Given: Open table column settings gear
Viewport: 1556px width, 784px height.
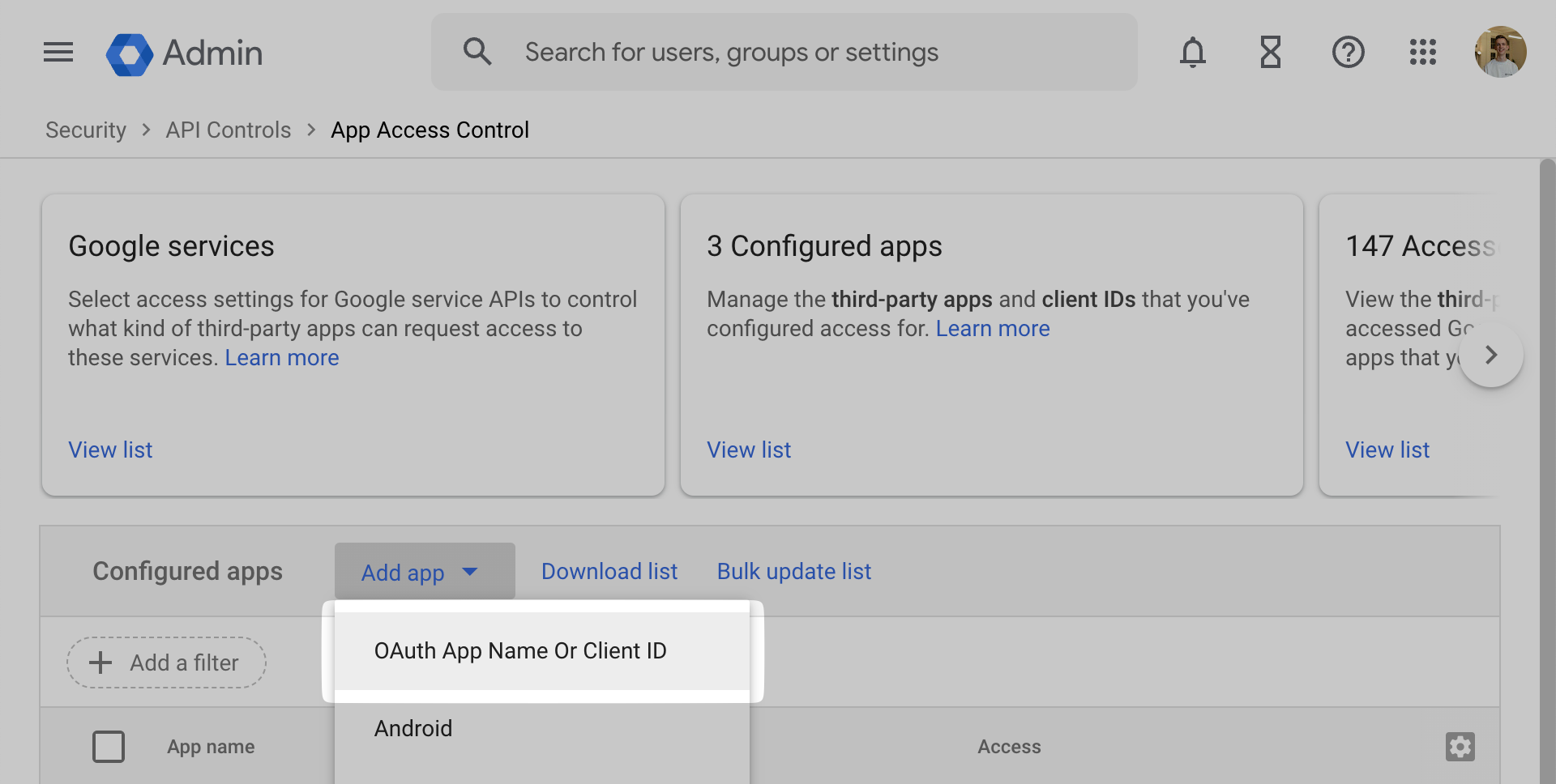Looking at the screenshot, I should click(x=1460, y=746).
